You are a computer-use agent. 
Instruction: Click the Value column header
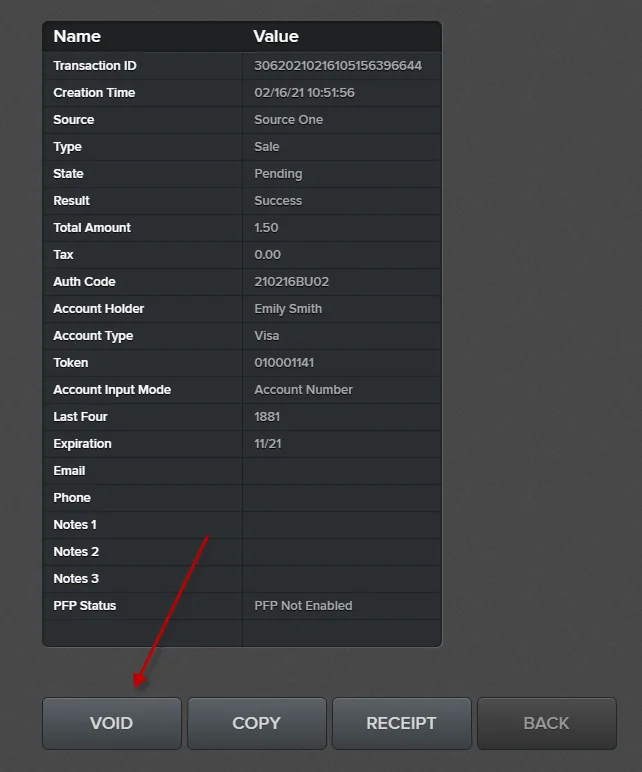point(276,36)
